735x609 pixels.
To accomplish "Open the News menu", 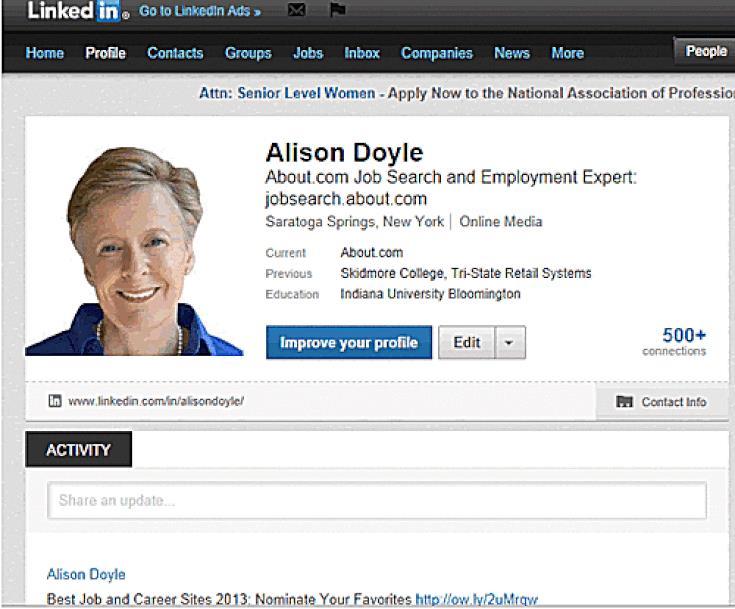I will pos(512,53).
